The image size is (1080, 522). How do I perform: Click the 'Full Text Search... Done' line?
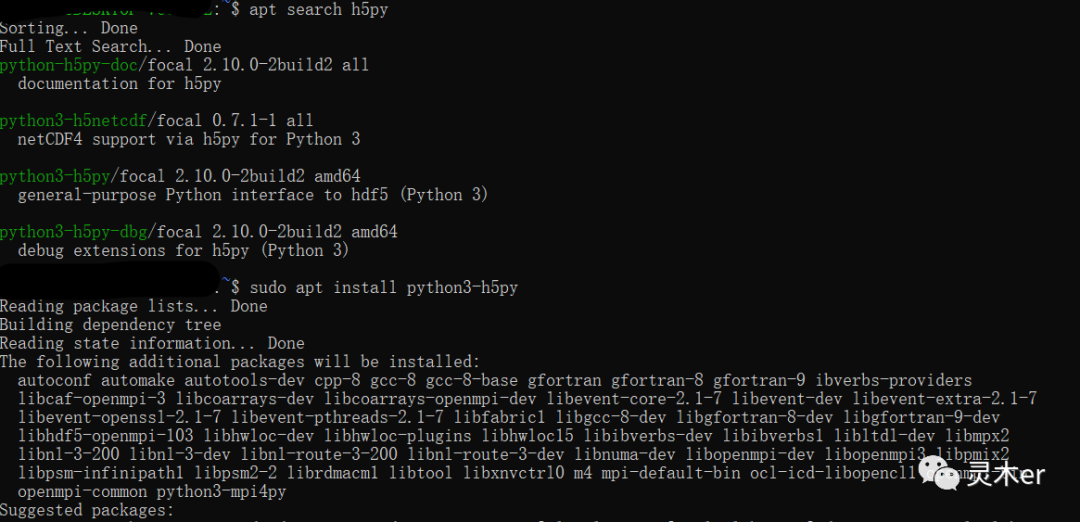click(x=110, y=46)
